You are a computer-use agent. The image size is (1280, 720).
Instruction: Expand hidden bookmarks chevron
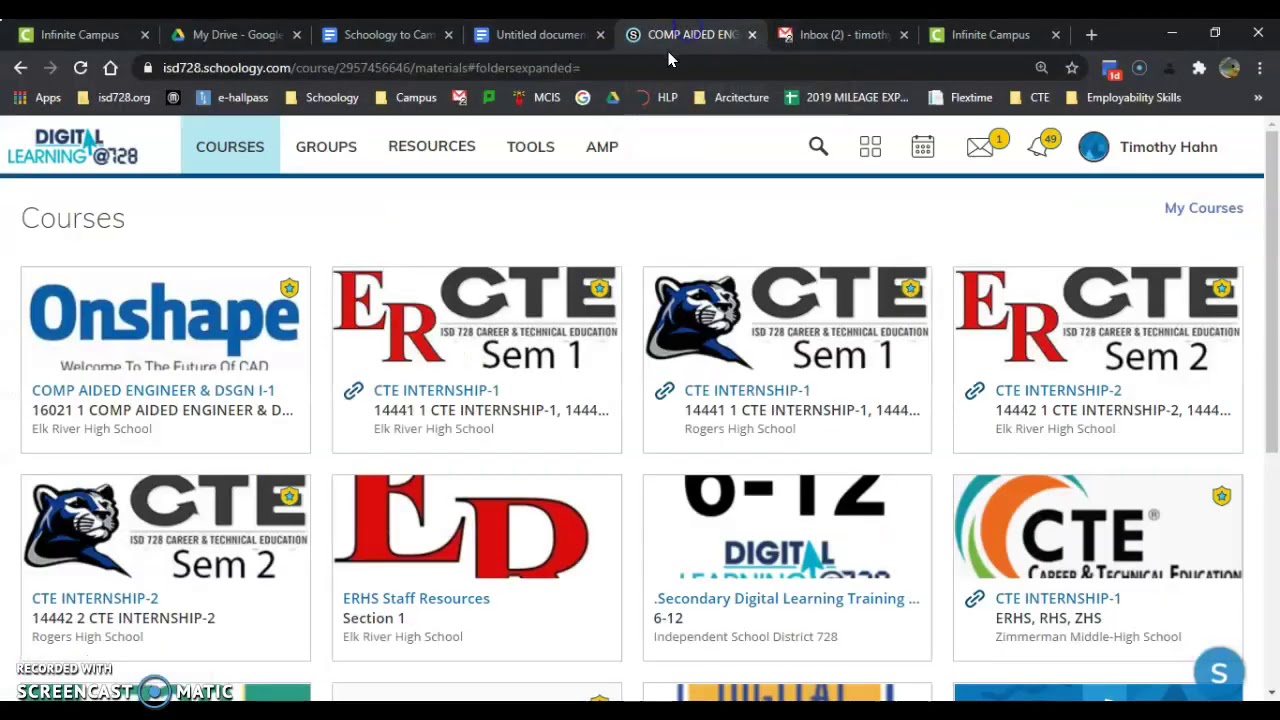click(x=1258, y=98)
